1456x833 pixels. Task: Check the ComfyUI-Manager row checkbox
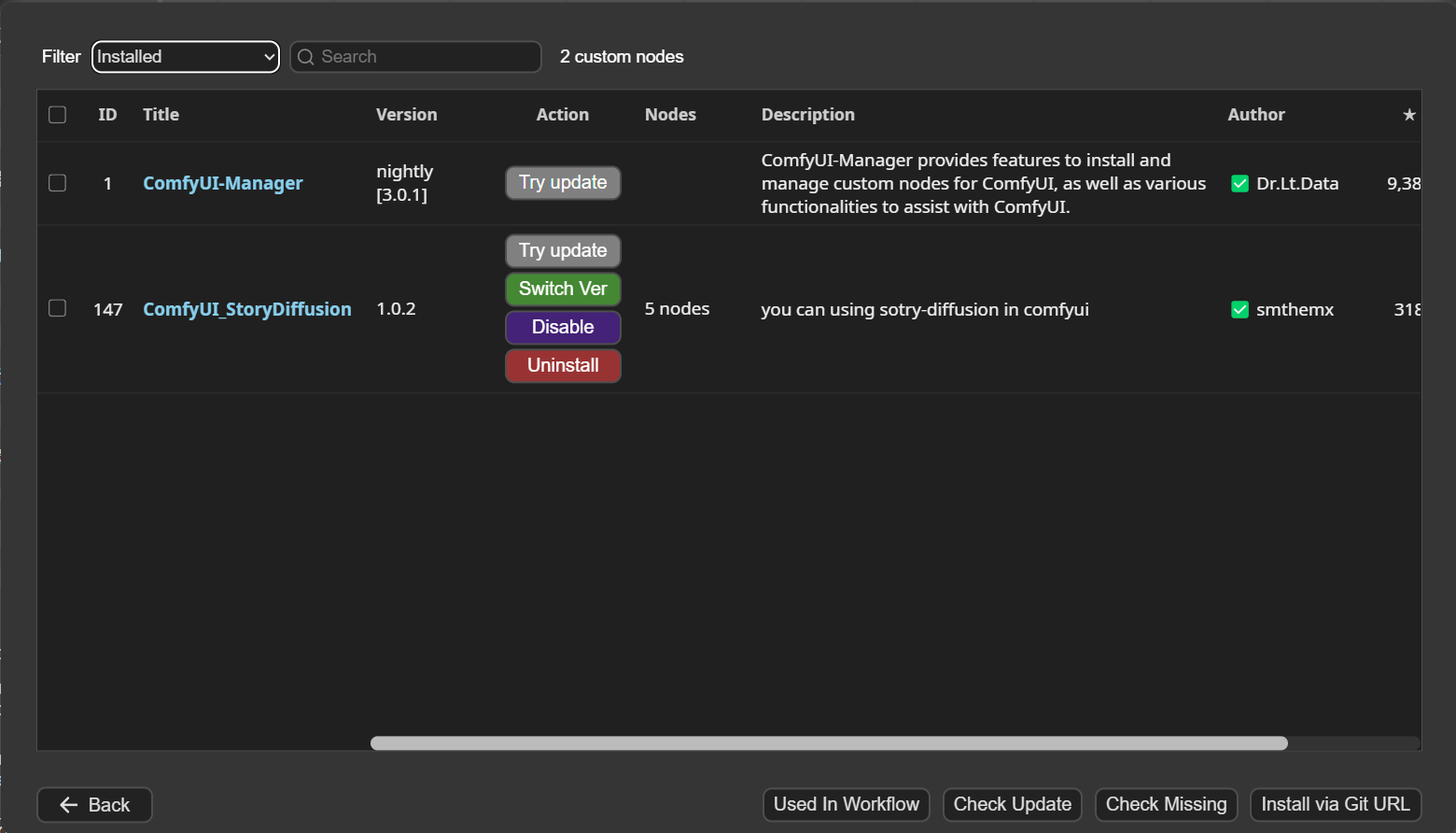coord(58,183)
